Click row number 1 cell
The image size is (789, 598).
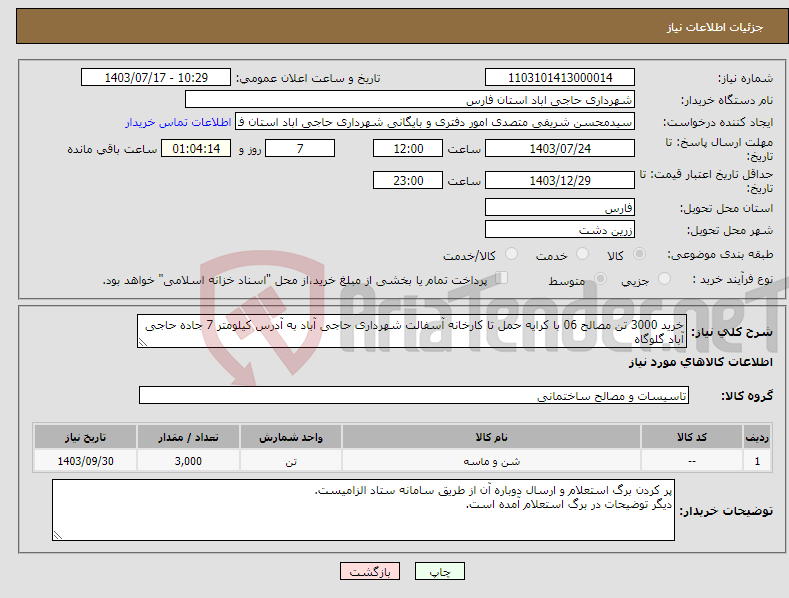[757, 461]
